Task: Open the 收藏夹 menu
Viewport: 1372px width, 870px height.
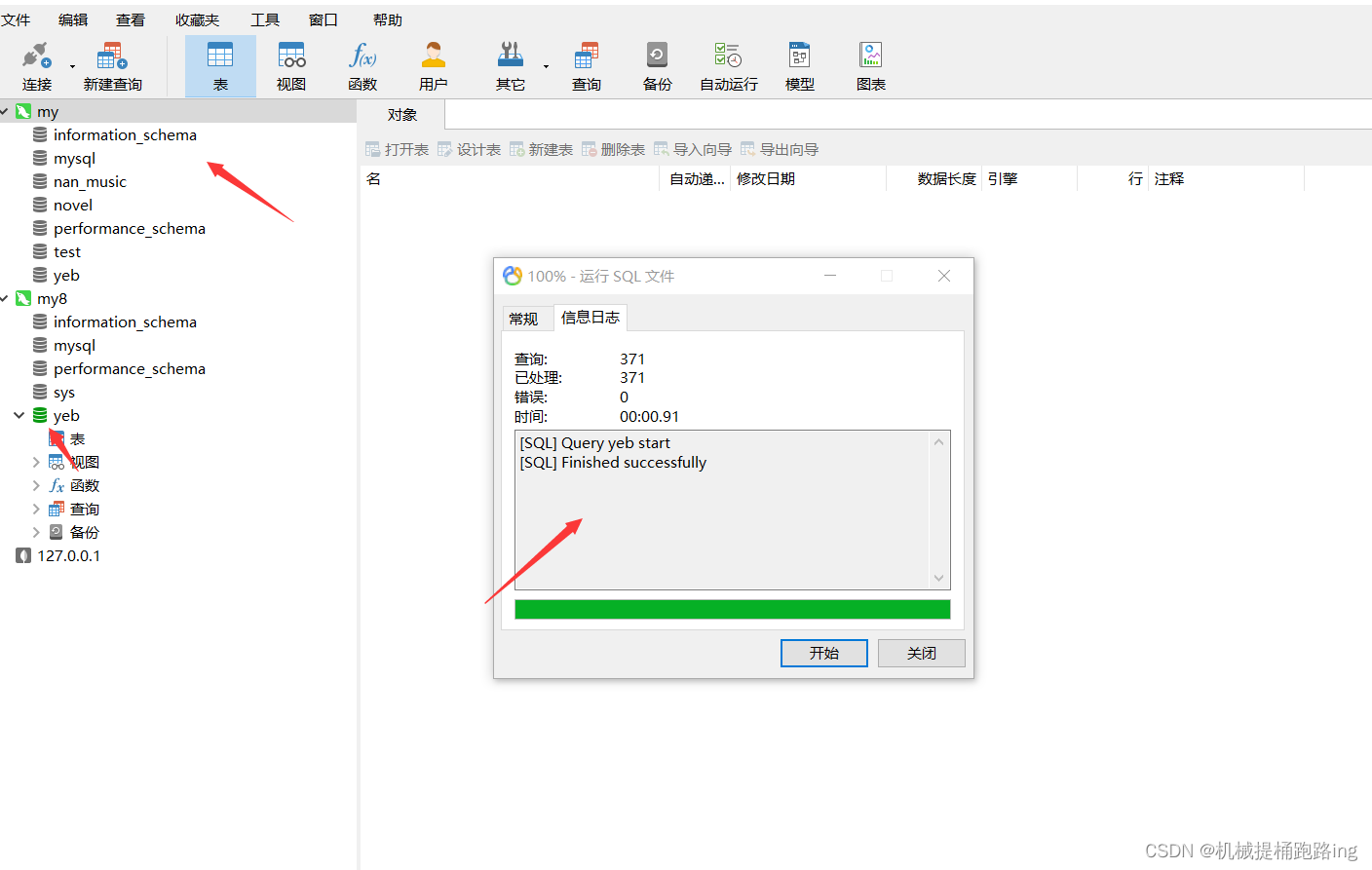Action: click(x=197, y=19)
